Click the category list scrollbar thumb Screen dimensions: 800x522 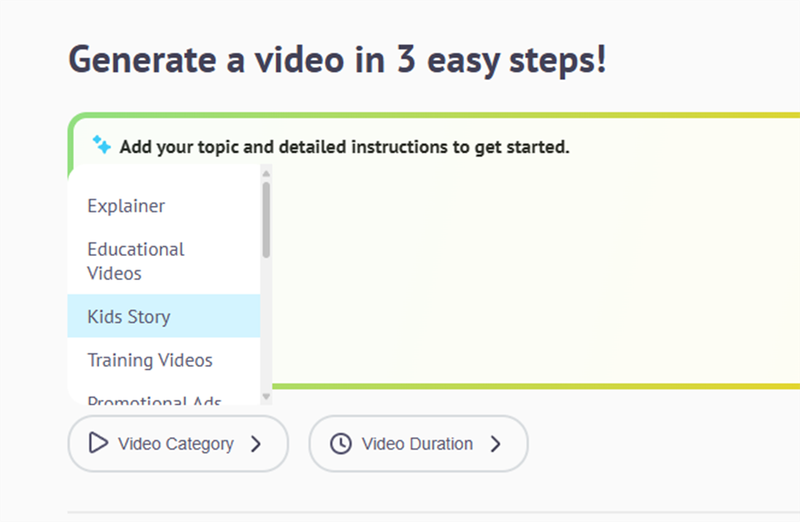point(266,218)
